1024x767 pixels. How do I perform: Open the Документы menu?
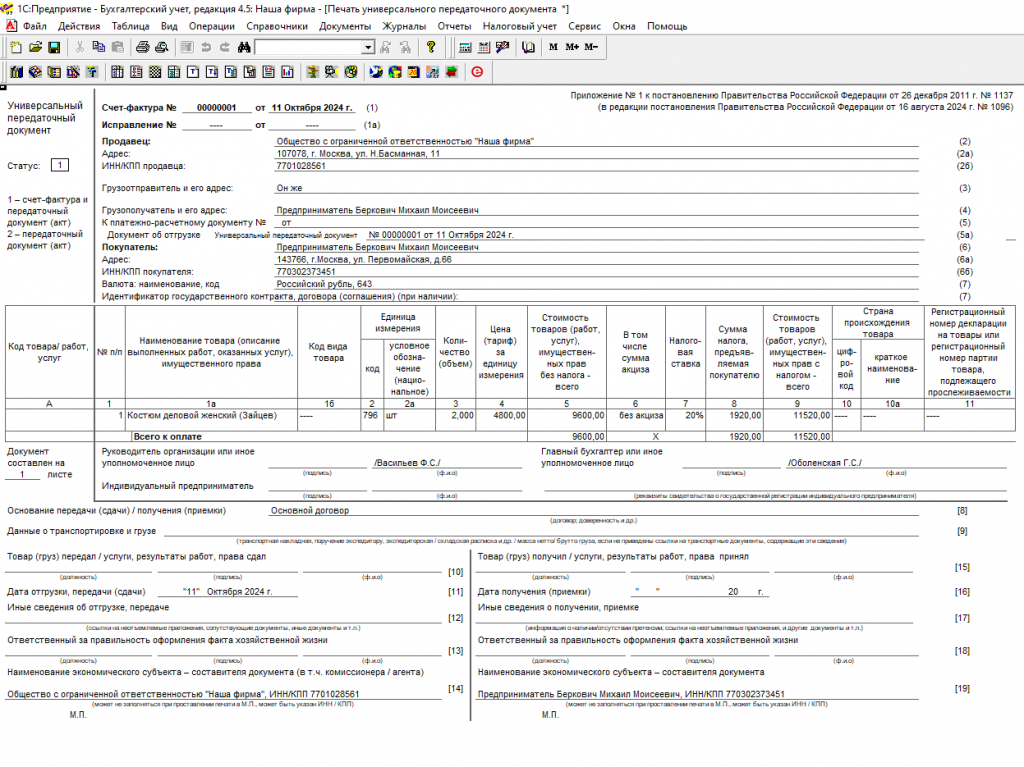click(345, 26)
